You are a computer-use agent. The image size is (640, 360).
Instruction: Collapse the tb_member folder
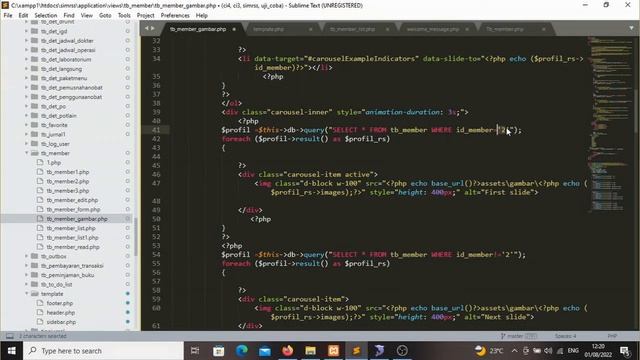click(27, 153)
